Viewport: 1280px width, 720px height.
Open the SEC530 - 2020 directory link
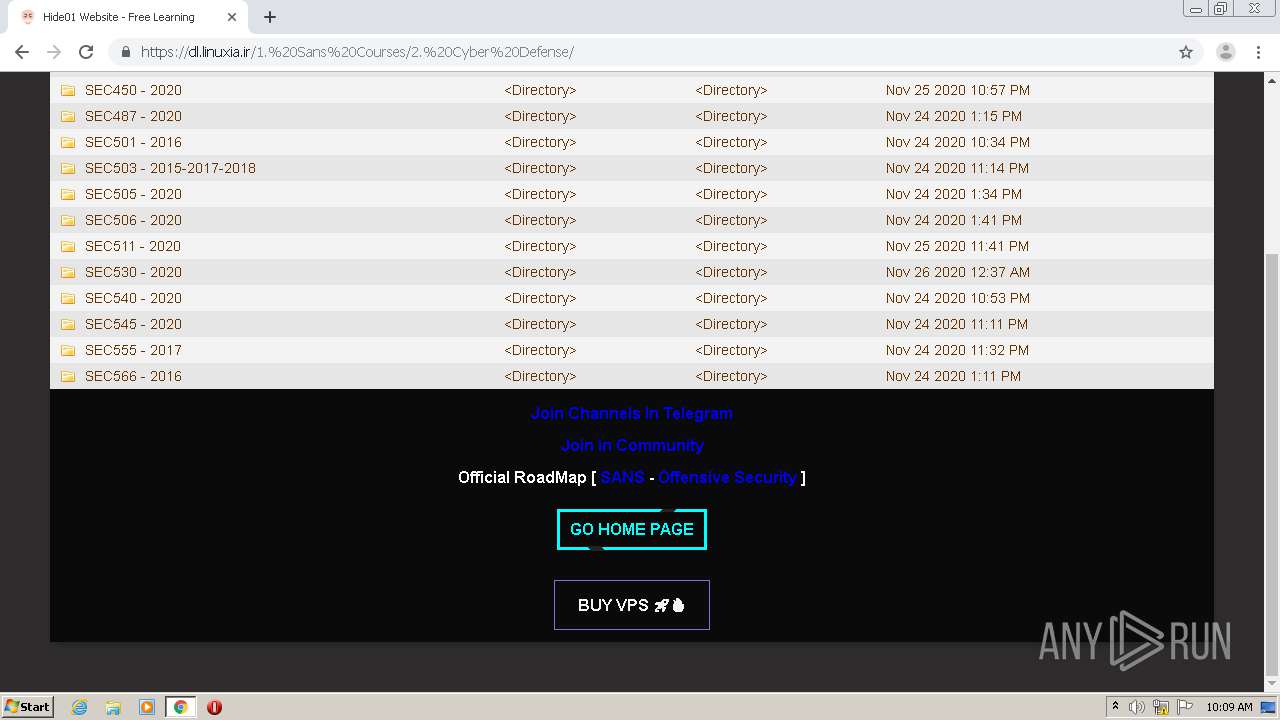133,272
